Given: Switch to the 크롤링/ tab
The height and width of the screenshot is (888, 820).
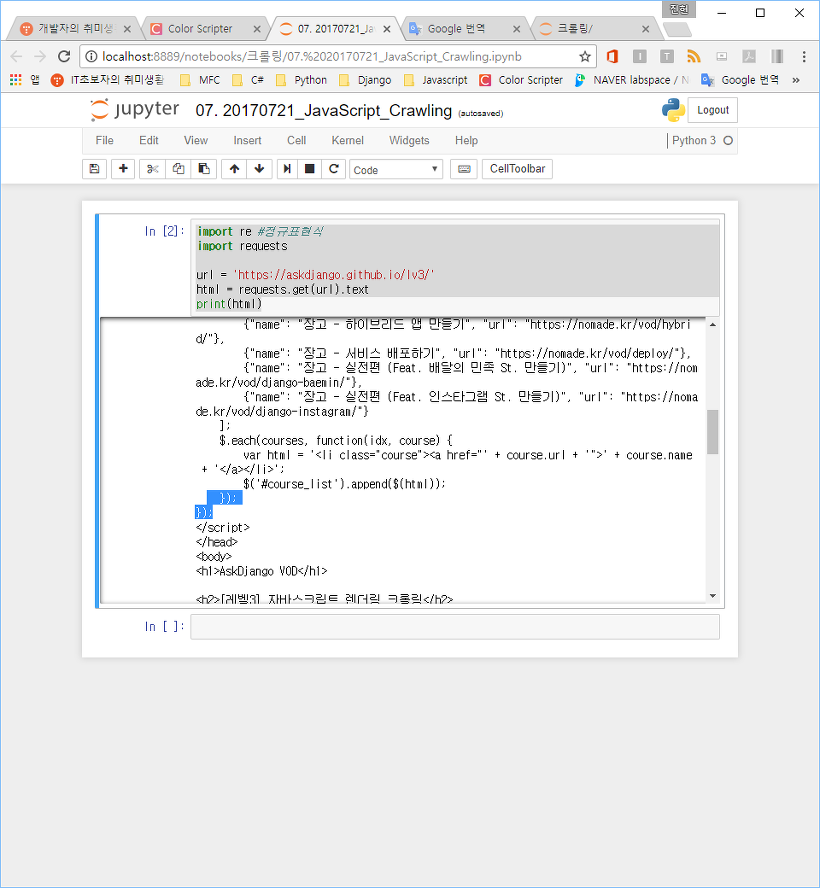Looking at the screenshot, I should 575,28.
